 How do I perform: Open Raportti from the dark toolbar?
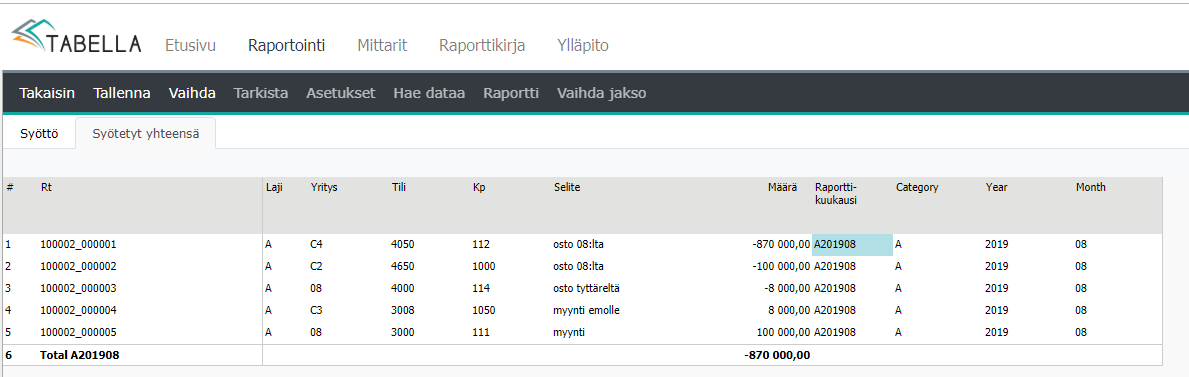511,93
